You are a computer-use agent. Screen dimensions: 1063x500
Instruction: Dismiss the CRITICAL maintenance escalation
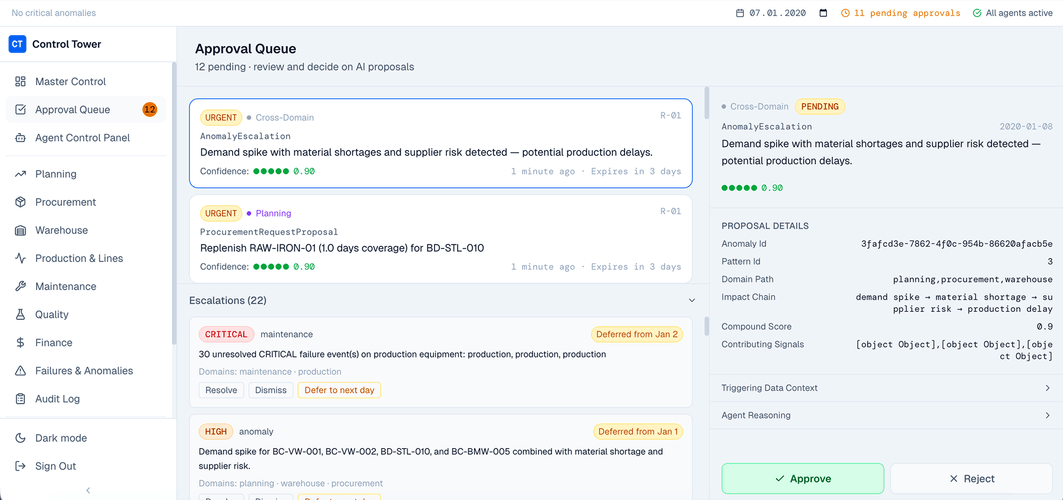pyautogui.click(x=271, y=390)
